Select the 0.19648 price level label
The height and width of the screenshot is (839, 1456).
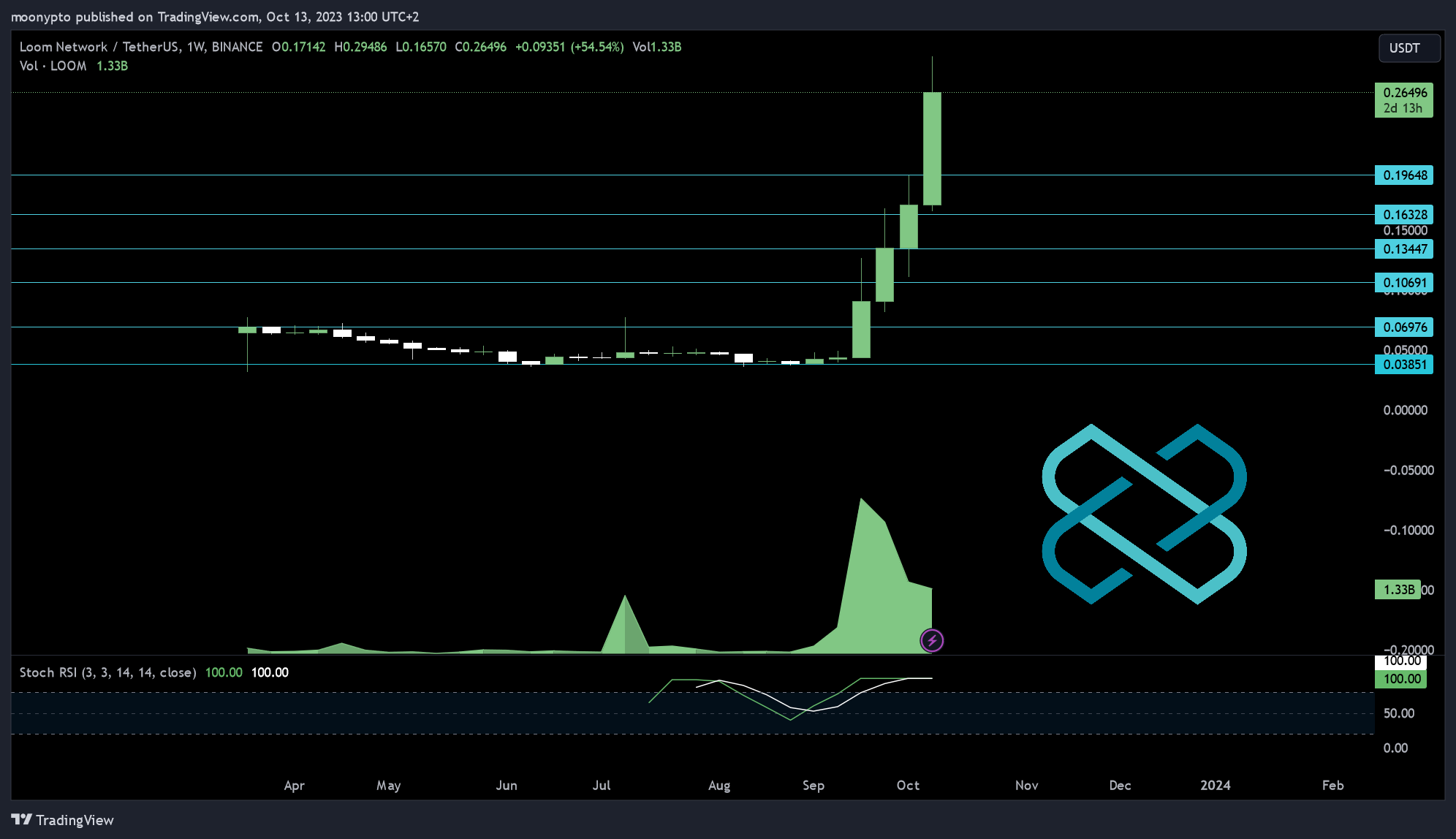click(1404, 175)
